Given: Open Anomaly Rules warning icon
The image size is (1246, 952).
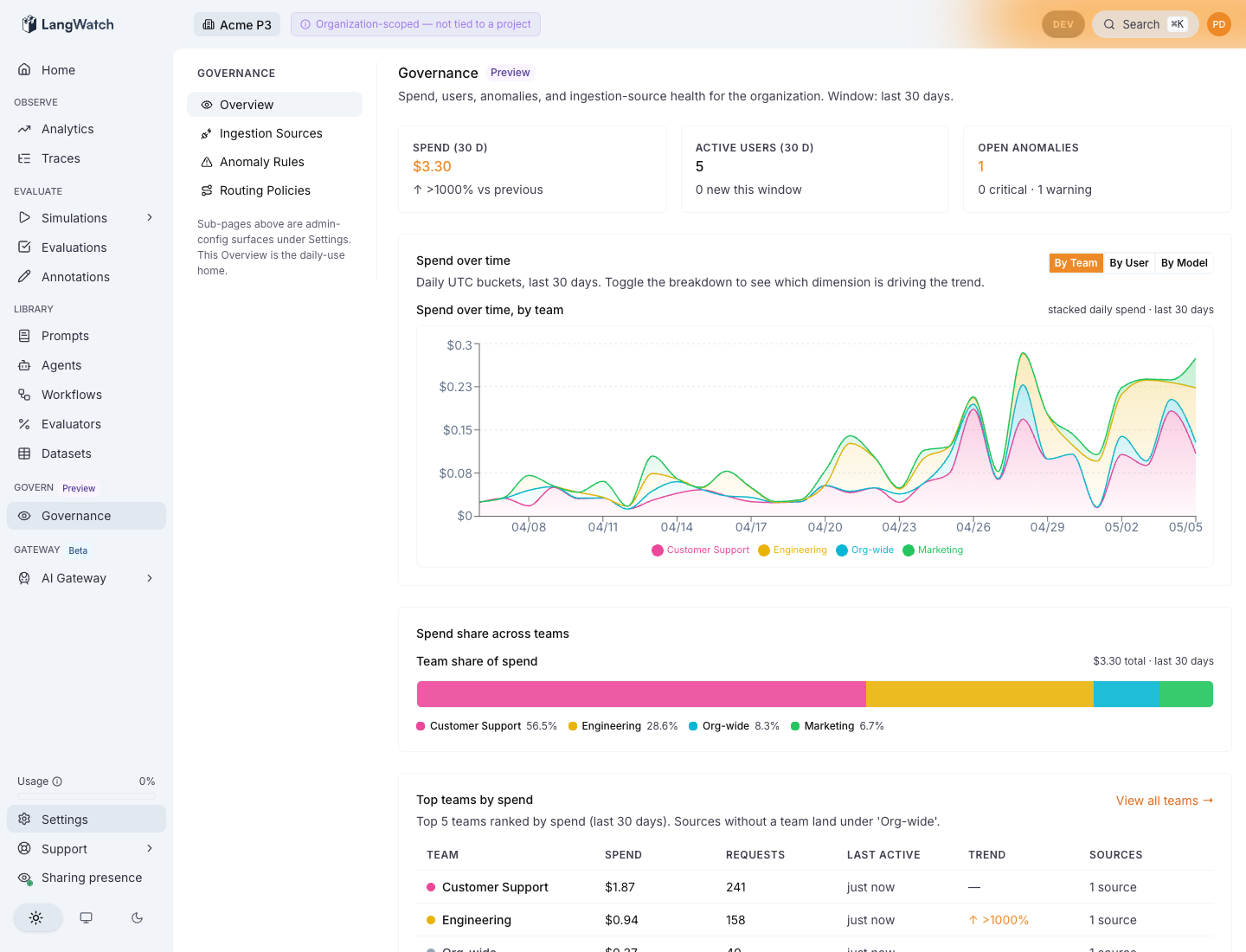Looking at the screenshot, I should pos(207,162).
